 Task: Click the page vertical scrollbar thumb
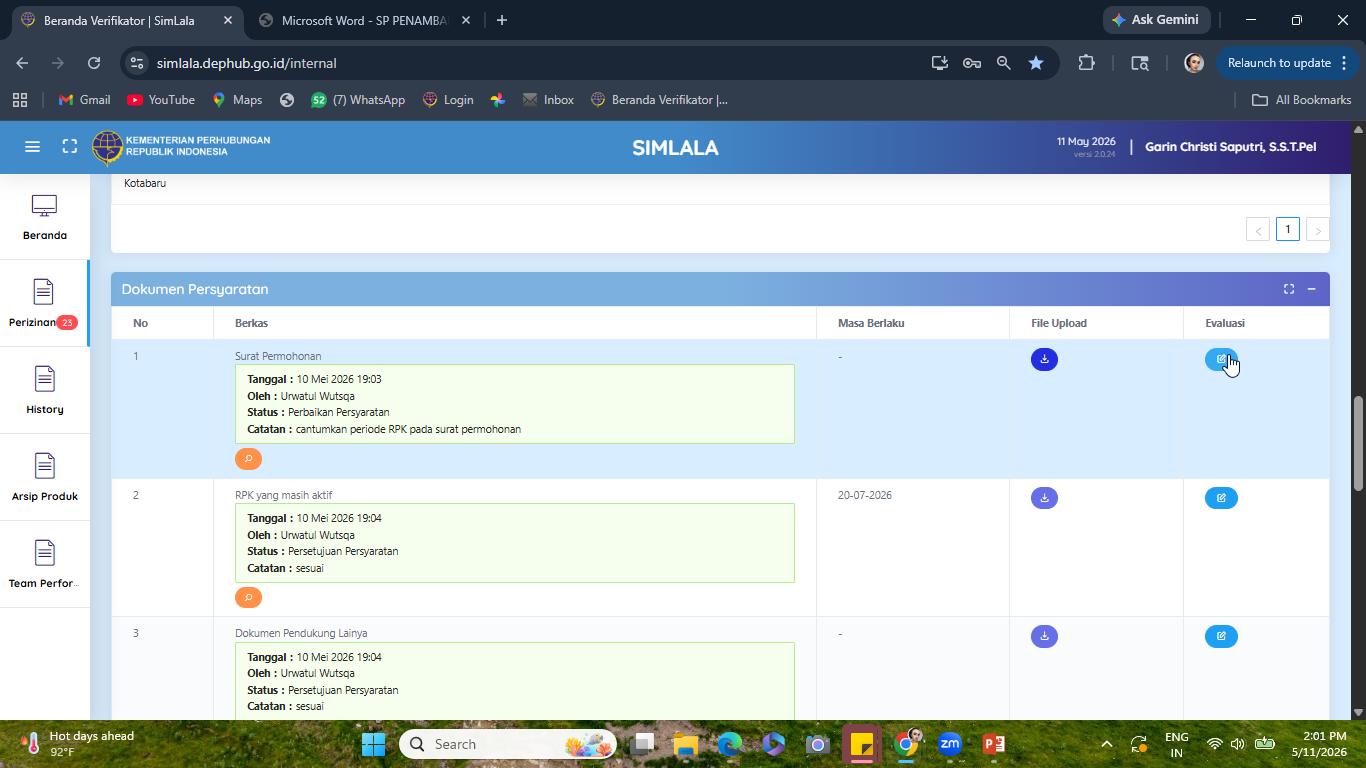(x=1358, y=445)
